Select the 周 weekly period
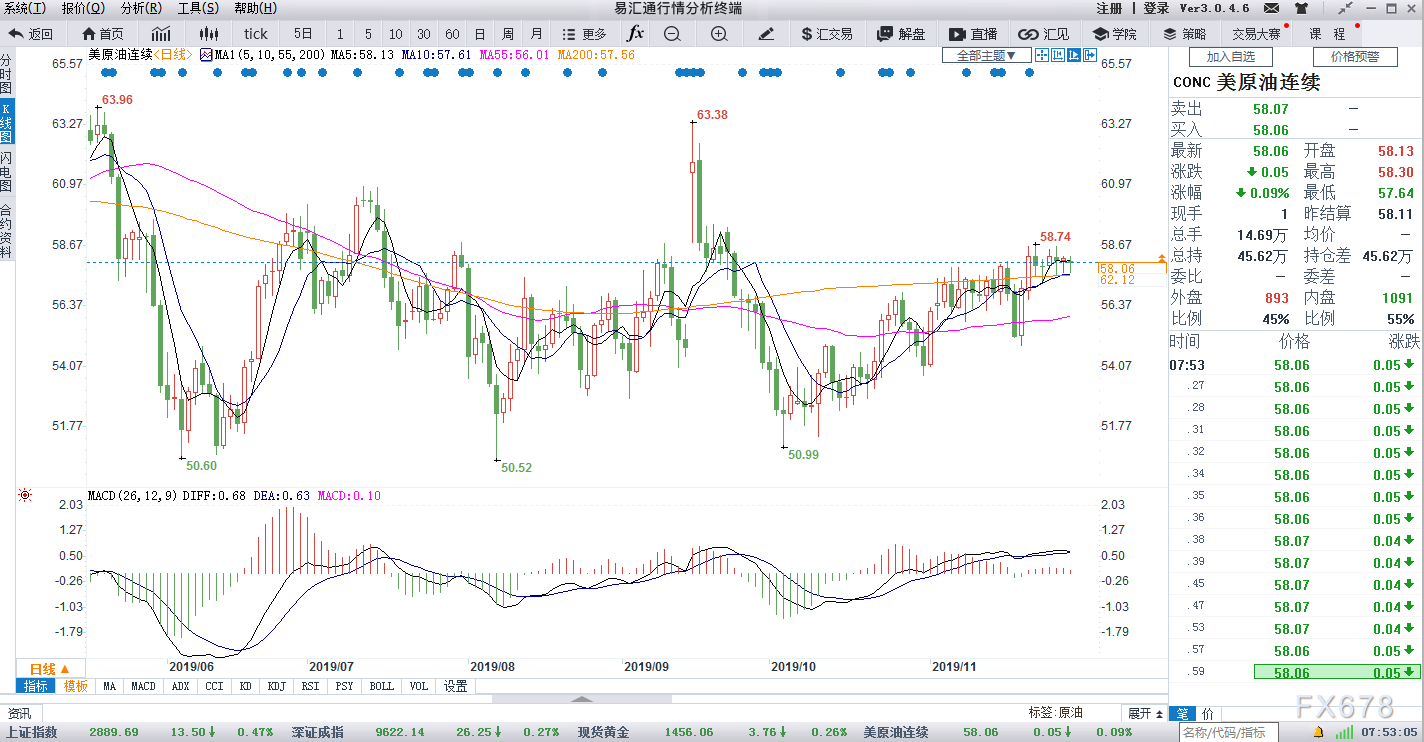This screenshot has width=1424, height=742. 508,34
